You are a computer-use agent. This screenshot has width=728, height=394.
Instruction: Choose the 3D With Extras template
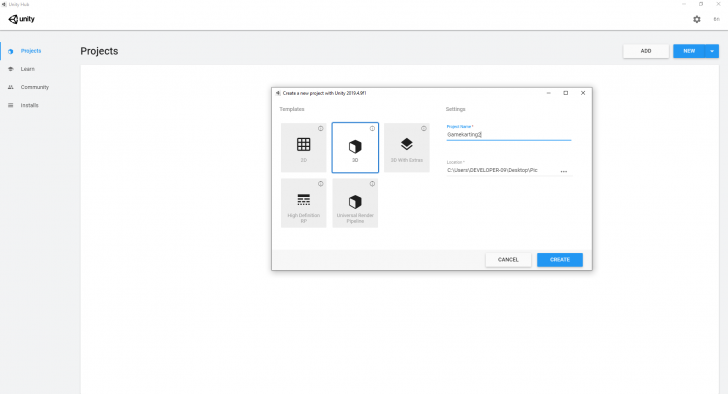click(x=407, y=148)
